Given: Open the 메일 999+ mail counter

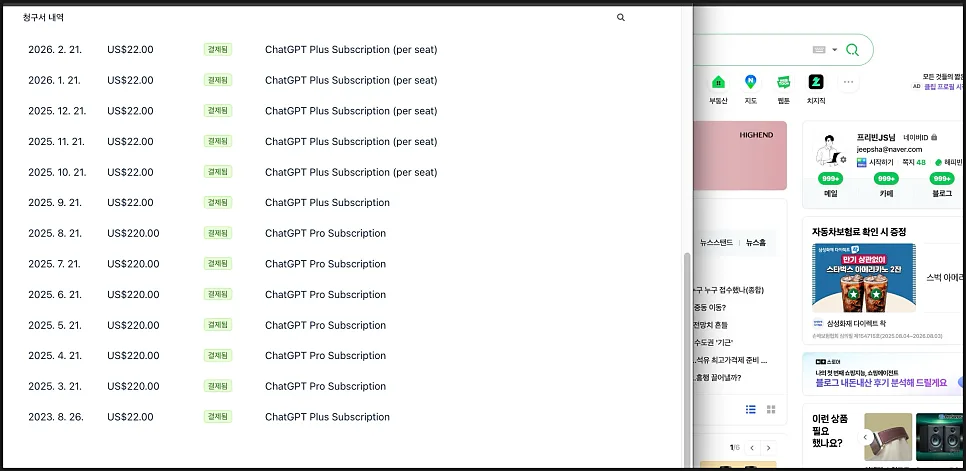Looking at the screenshot, I should point(830,179).
